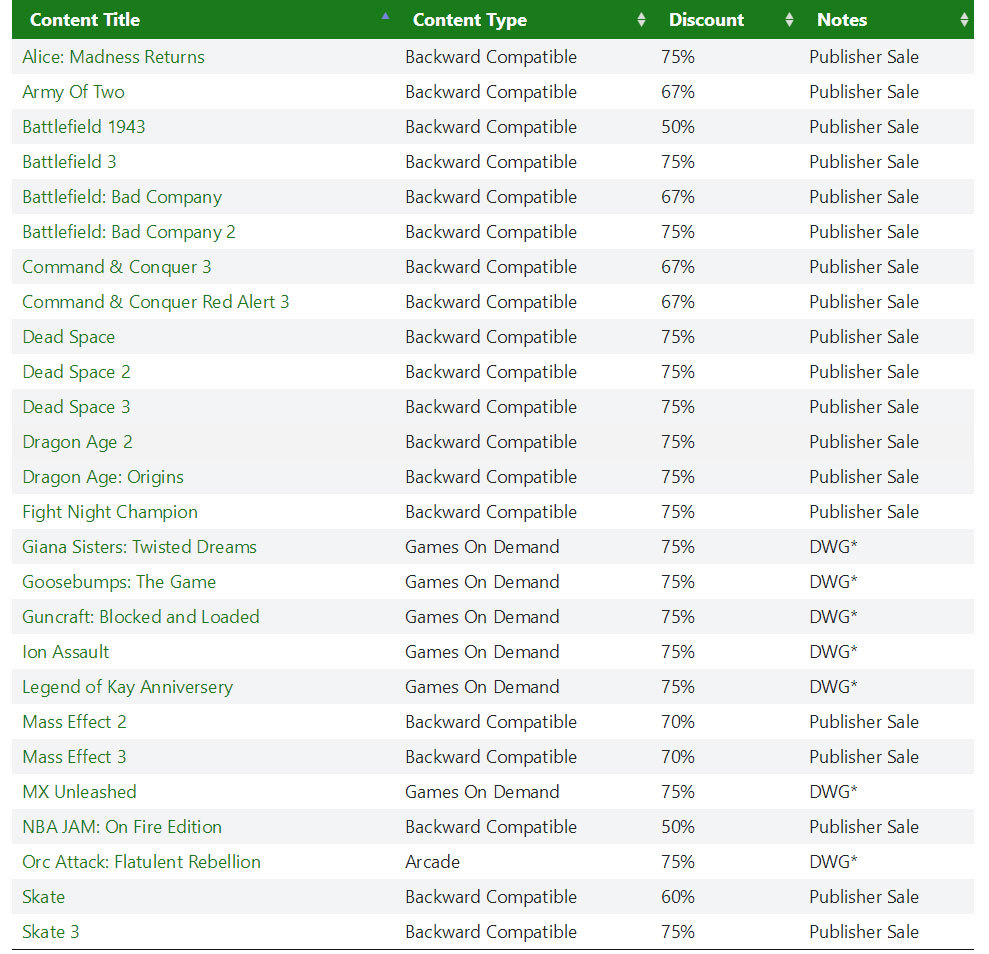
Task: Select 67% discount for Command & Conquer 3
Action: point(678,267)
